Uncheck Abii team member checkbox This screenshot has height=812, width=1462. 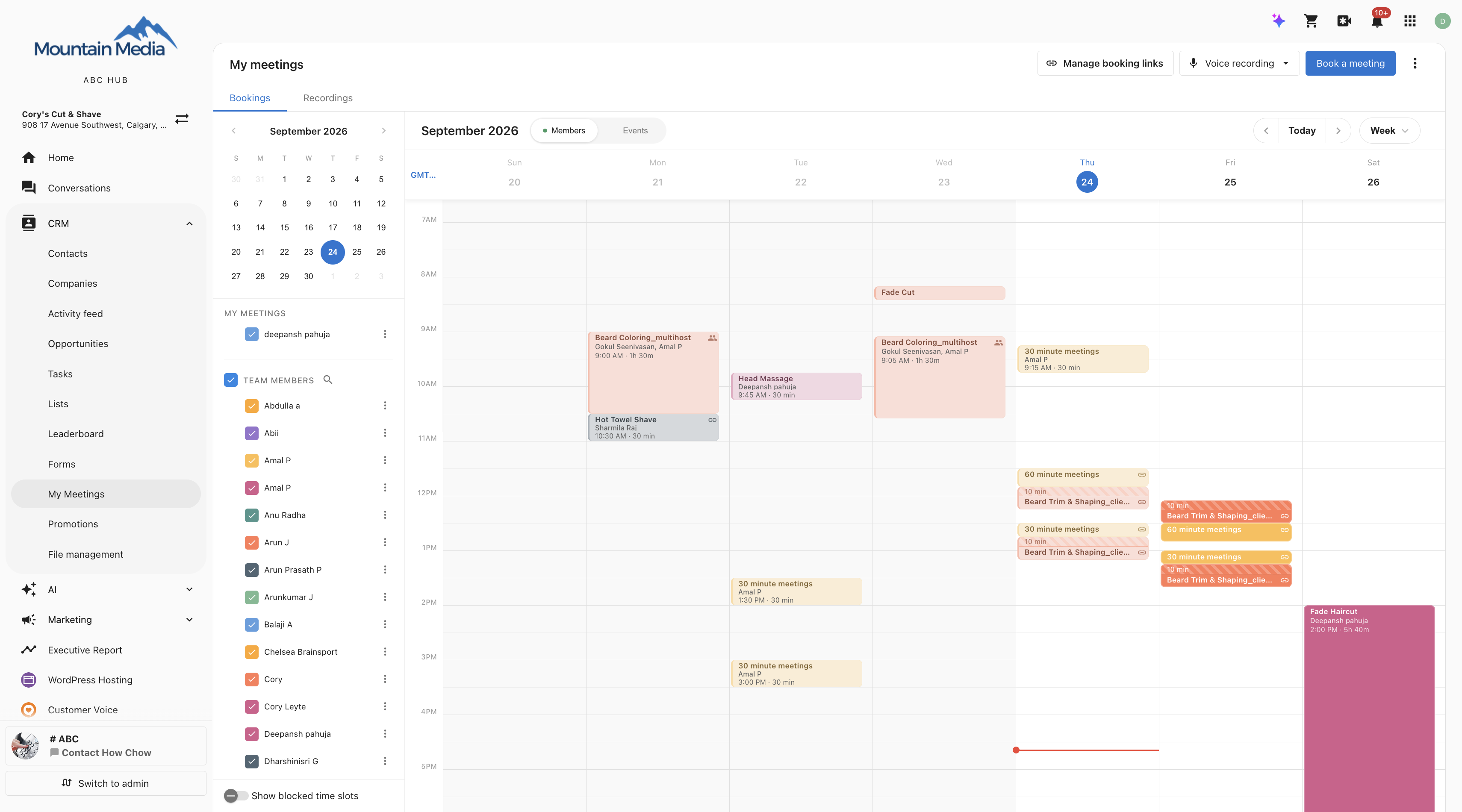point(251,433)
